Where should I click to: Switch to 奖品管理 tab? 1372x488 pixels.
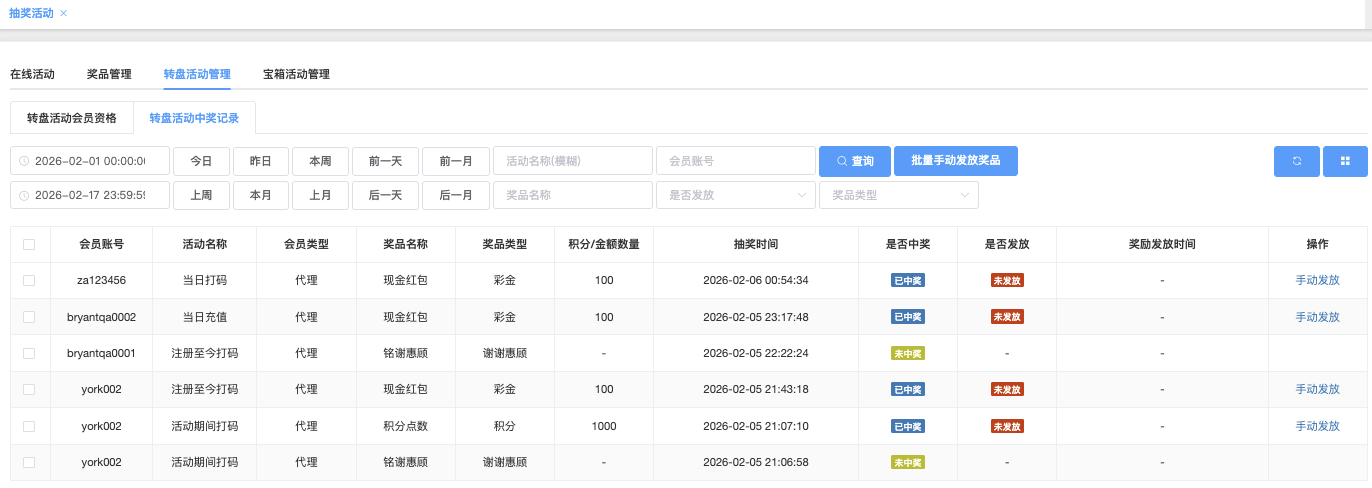[109, 74]
